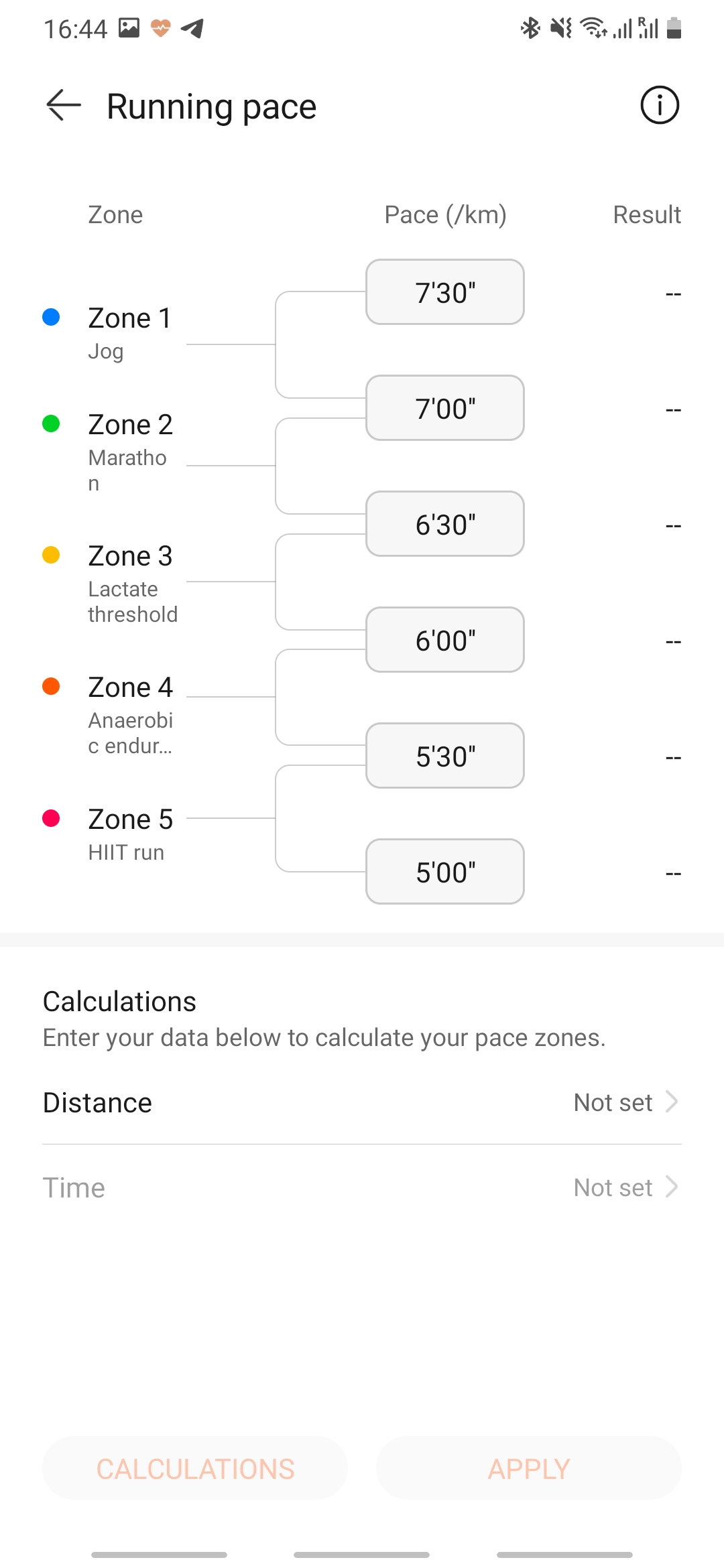724x1568 pixels.
Task: Tap the back arrow icon
Action: coord(64,106)
